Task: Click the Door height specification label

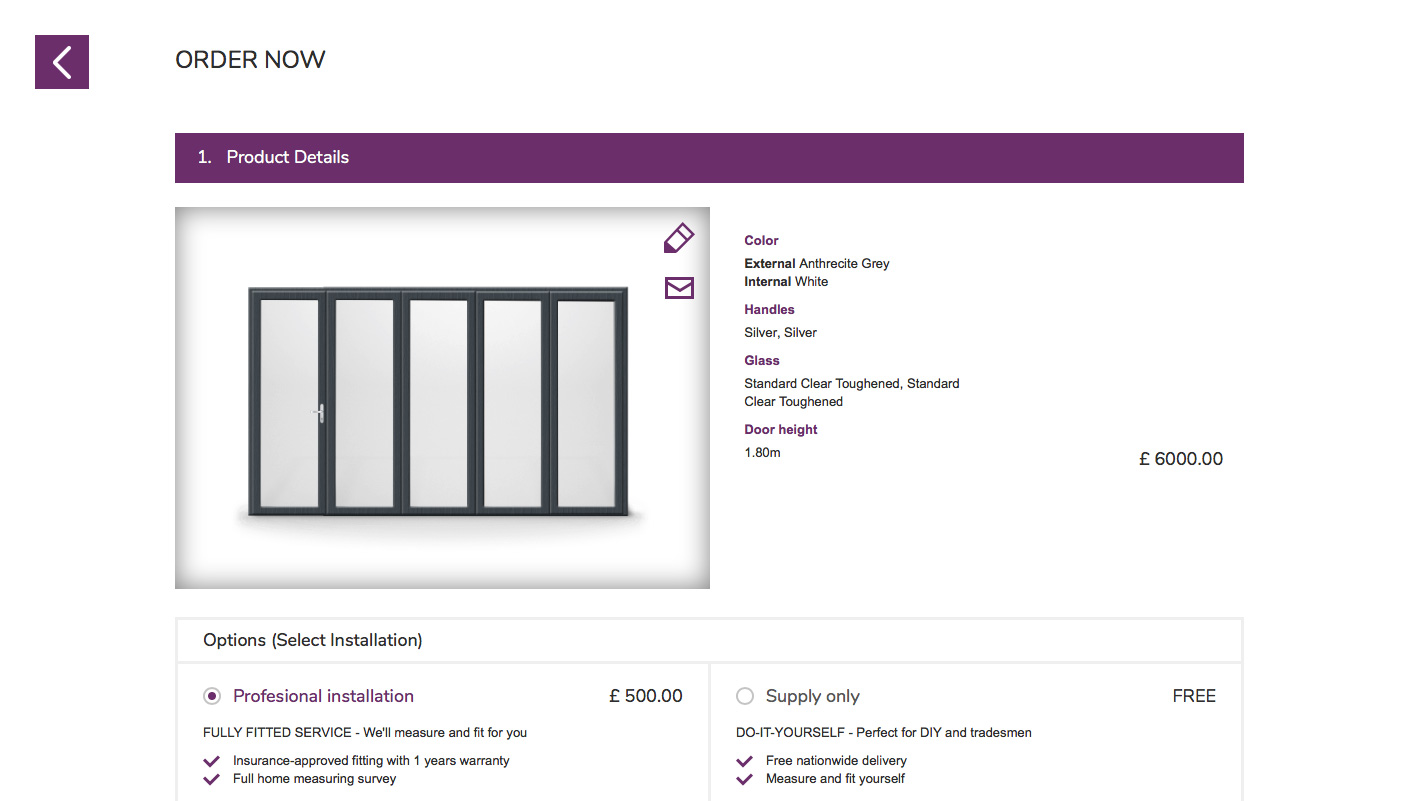Action: (781, 430)
